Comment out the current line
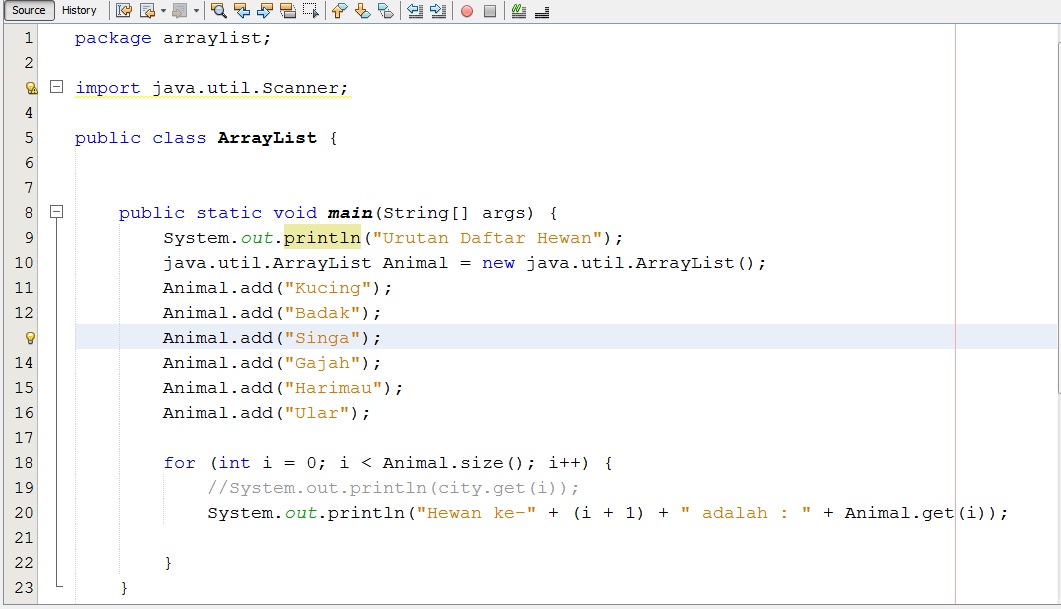Image resolution: width=1061 pixels, height=609 pixels. (520, 11)
